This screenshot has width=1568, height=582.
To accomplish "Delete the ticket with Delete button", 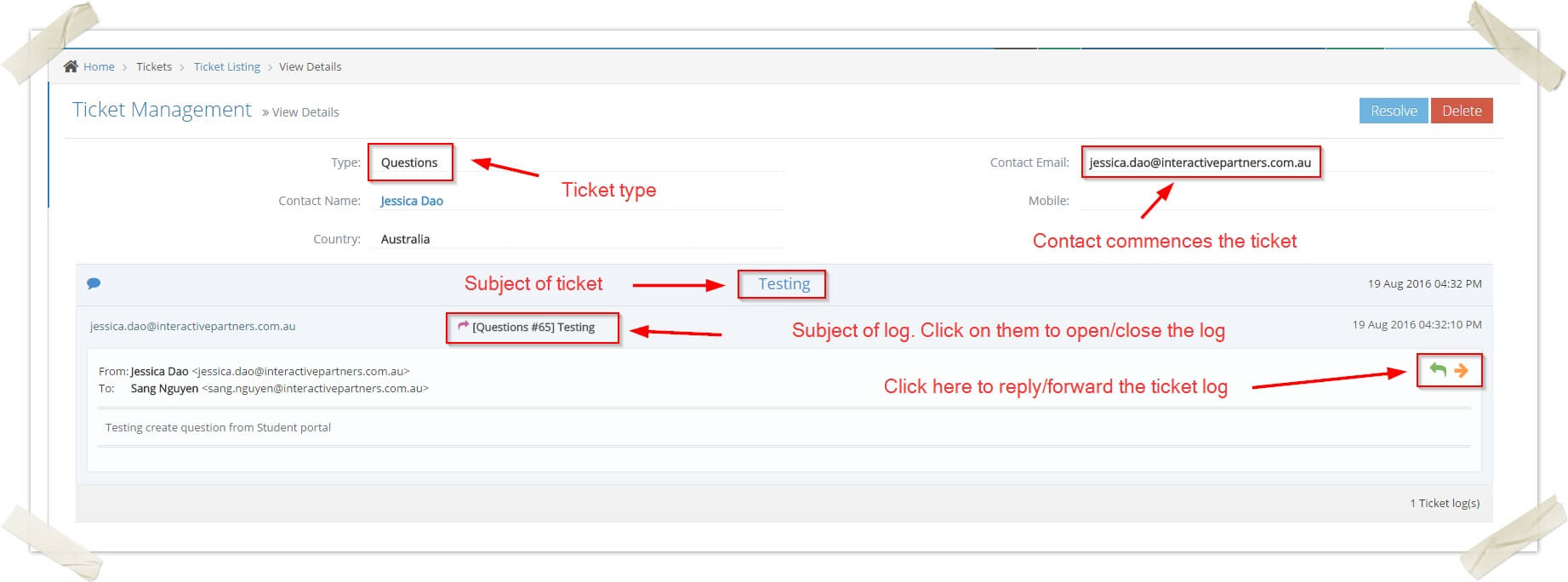I will click(1462, 111).
